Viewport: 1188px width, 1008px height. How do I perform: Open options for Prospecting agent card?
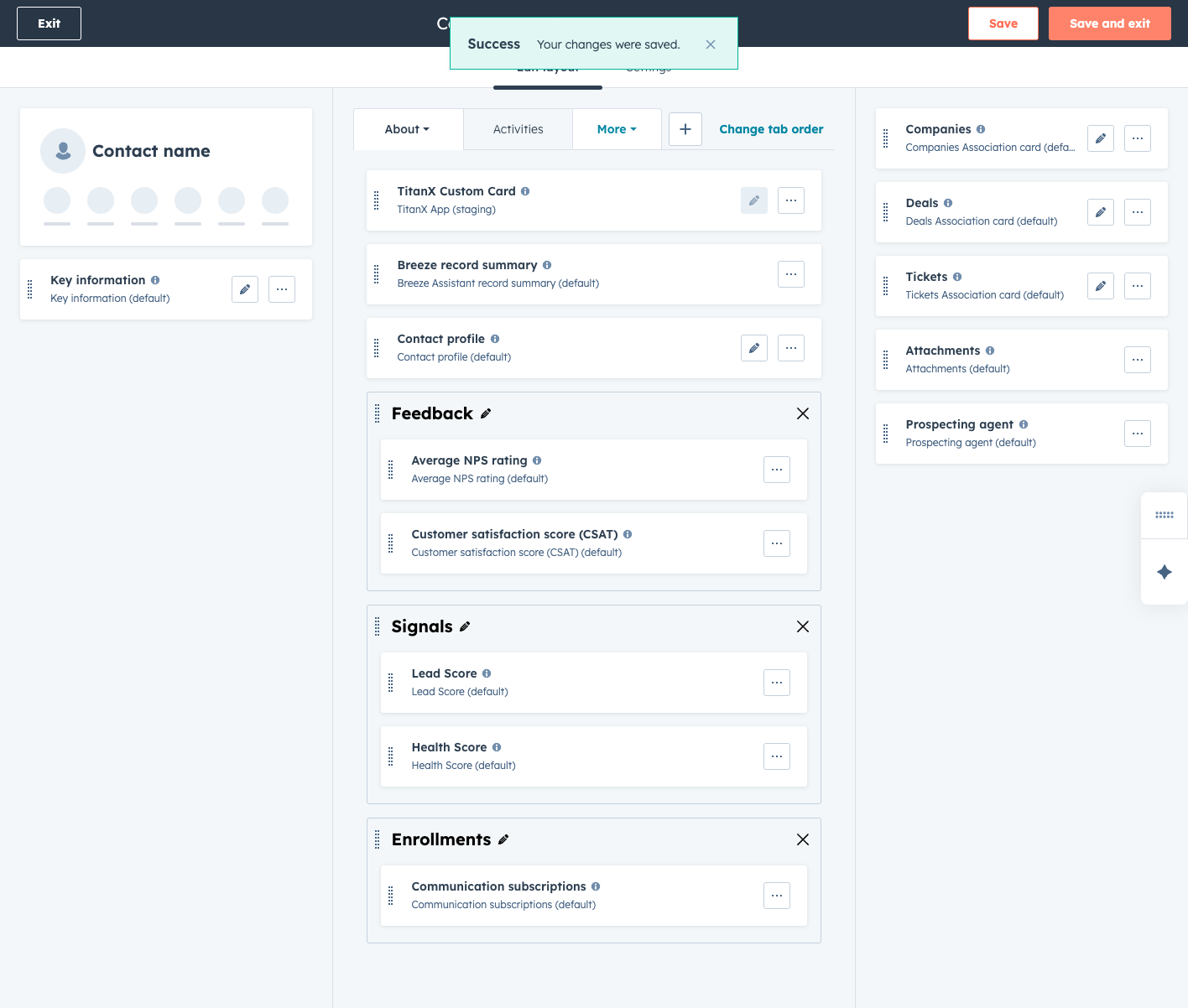[1138, 434]
